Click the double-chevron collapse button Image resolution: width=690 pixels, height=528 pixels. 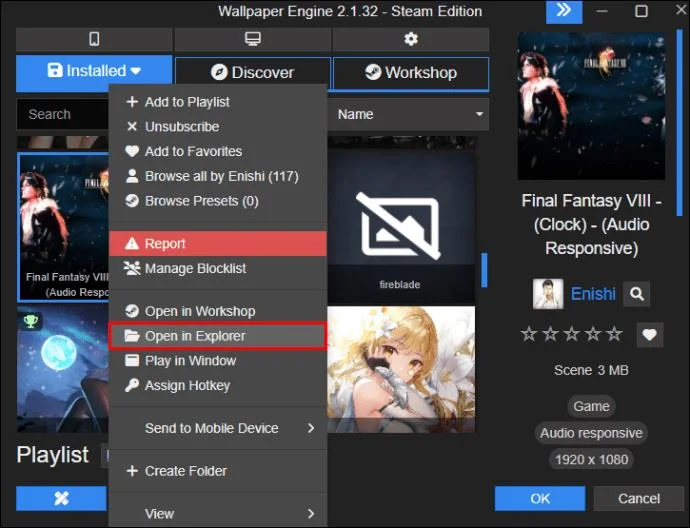pos(564,11)
